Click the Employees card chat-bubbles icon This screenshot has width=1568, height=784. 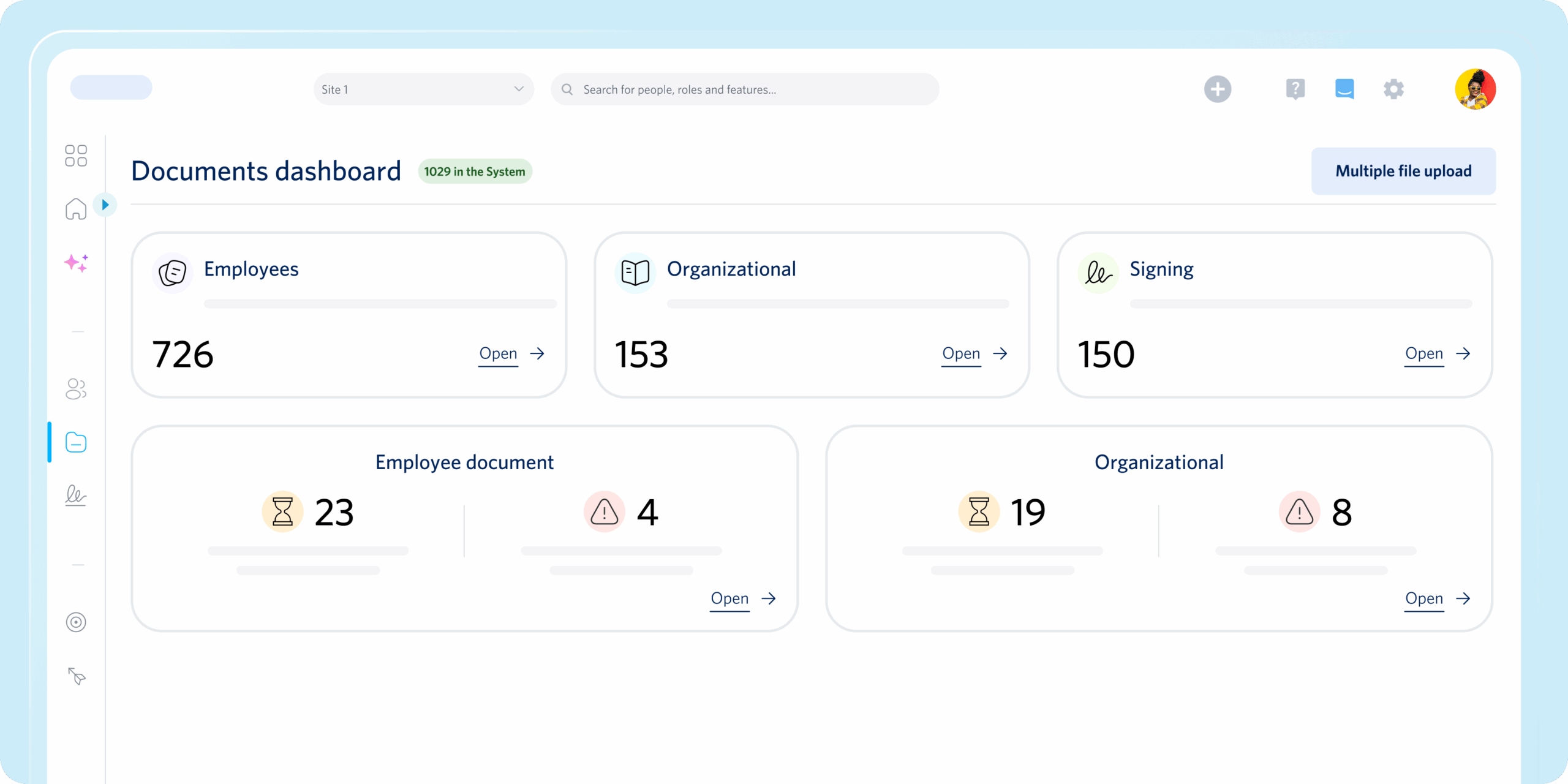click(x=173, y=273)
